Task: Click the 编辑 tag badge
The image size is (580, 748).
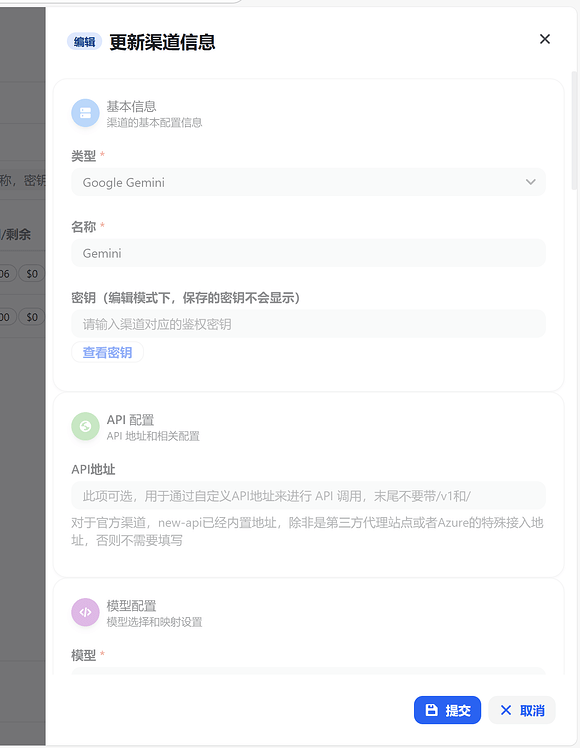Action: tap(84, 42)
